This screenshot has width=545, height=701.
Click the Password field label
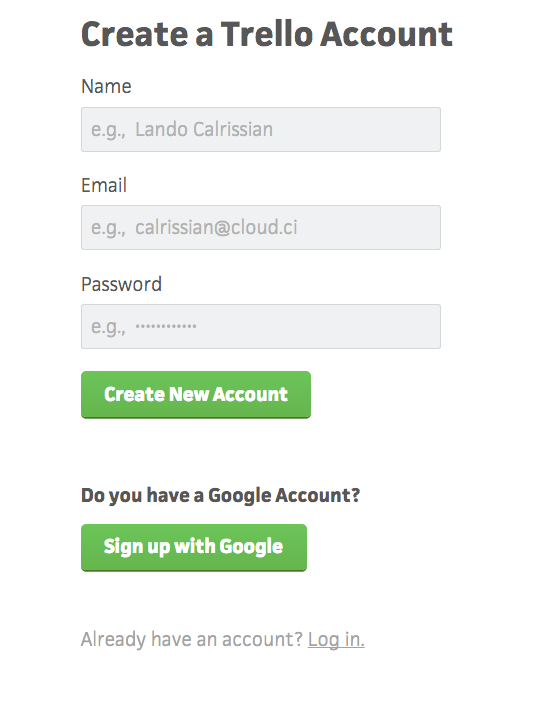121,284
